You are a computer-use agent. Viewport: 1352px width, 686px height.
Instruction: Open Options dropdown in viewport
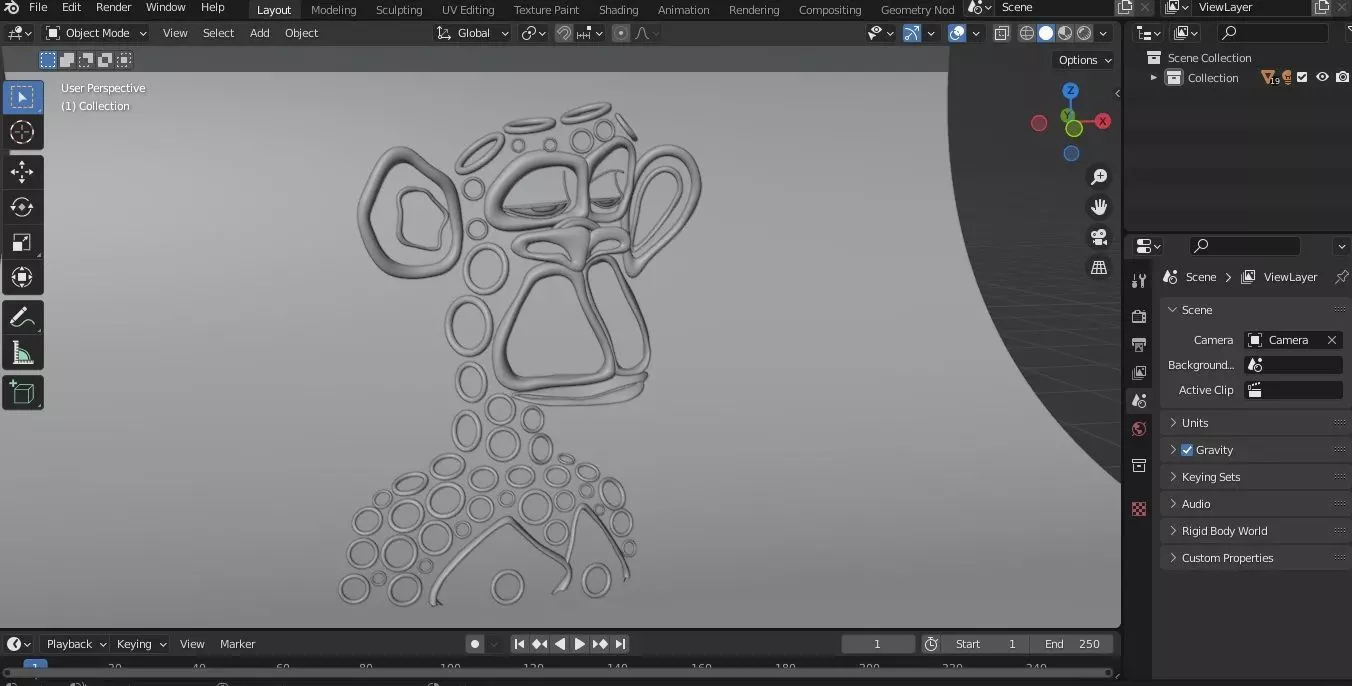(1085, 60)
